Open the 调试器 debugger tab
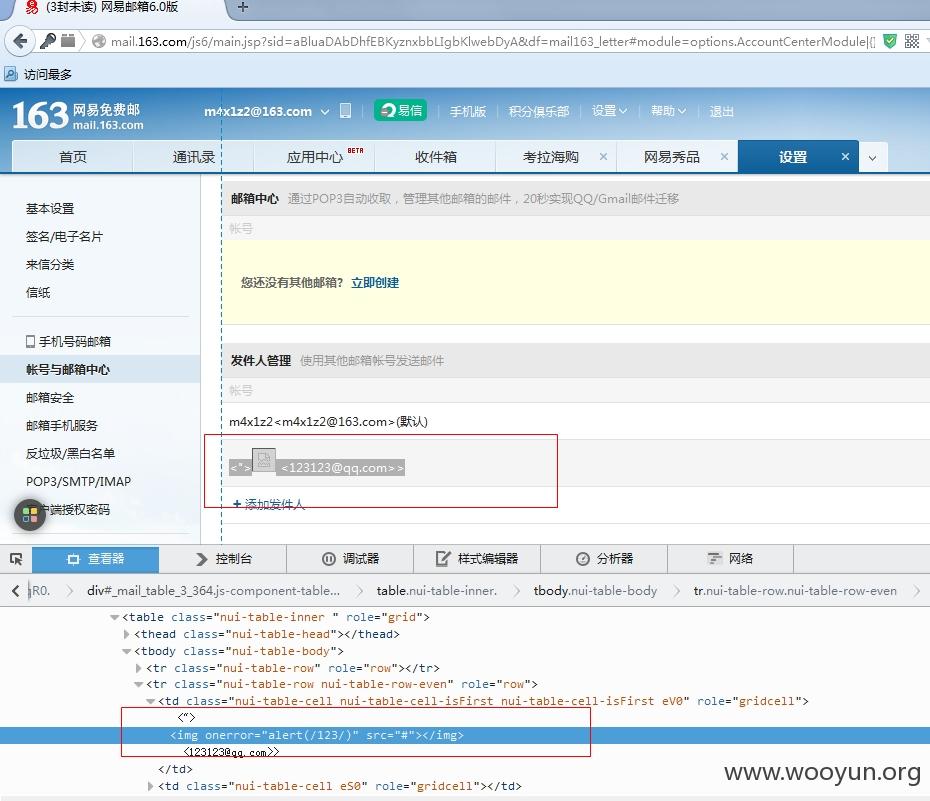The height and width of the screenshot is (801, 930). [350, 559]
